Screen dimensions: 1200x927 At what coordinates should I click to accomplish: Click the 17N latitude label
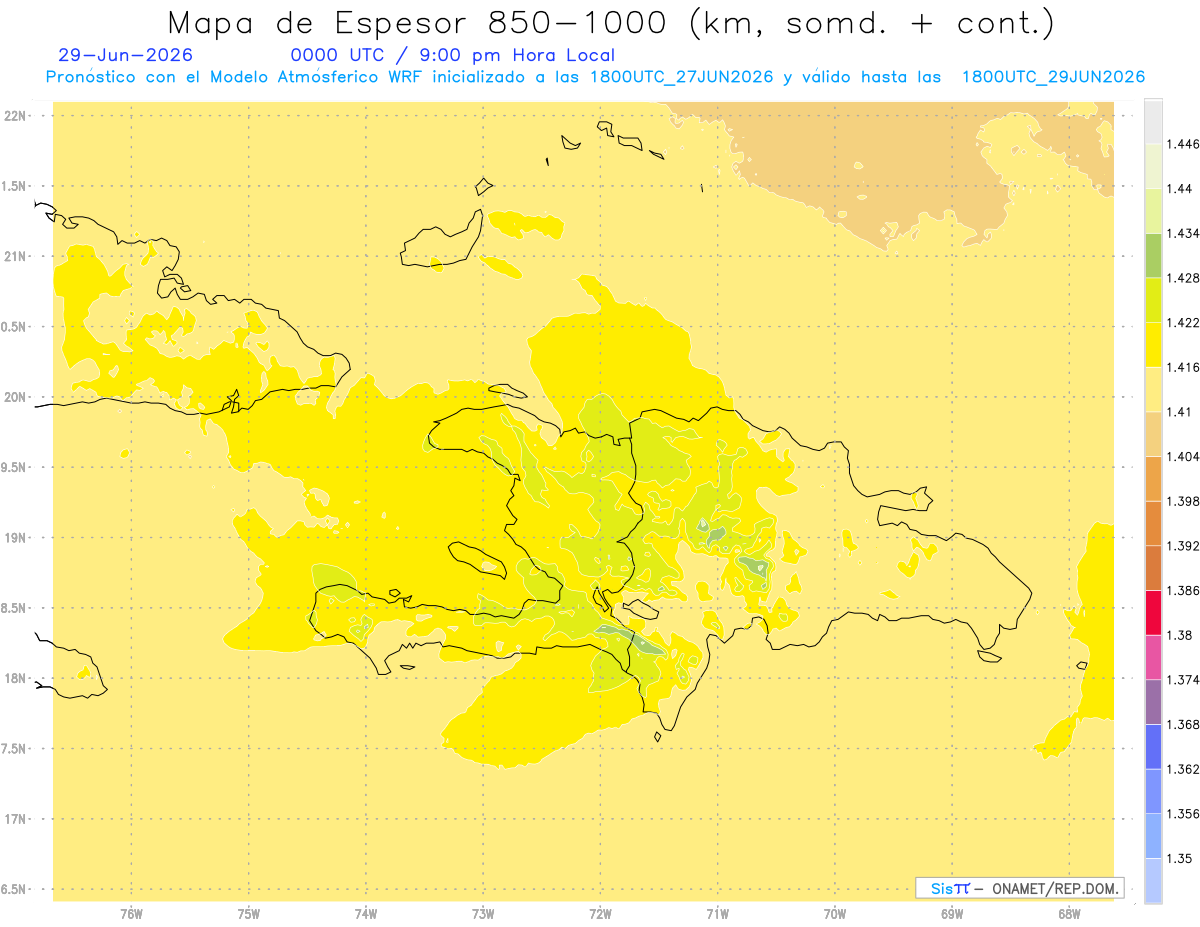[16, 820]
